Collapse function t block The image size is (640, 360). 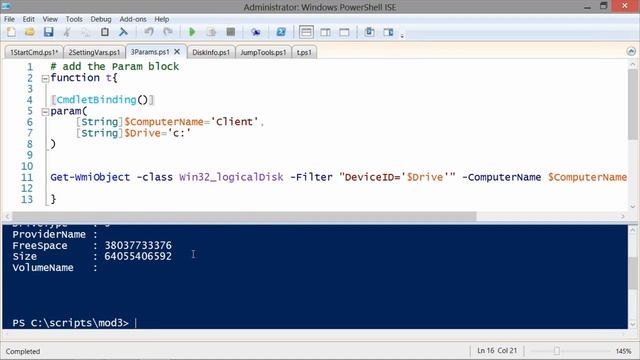point(45,78)
